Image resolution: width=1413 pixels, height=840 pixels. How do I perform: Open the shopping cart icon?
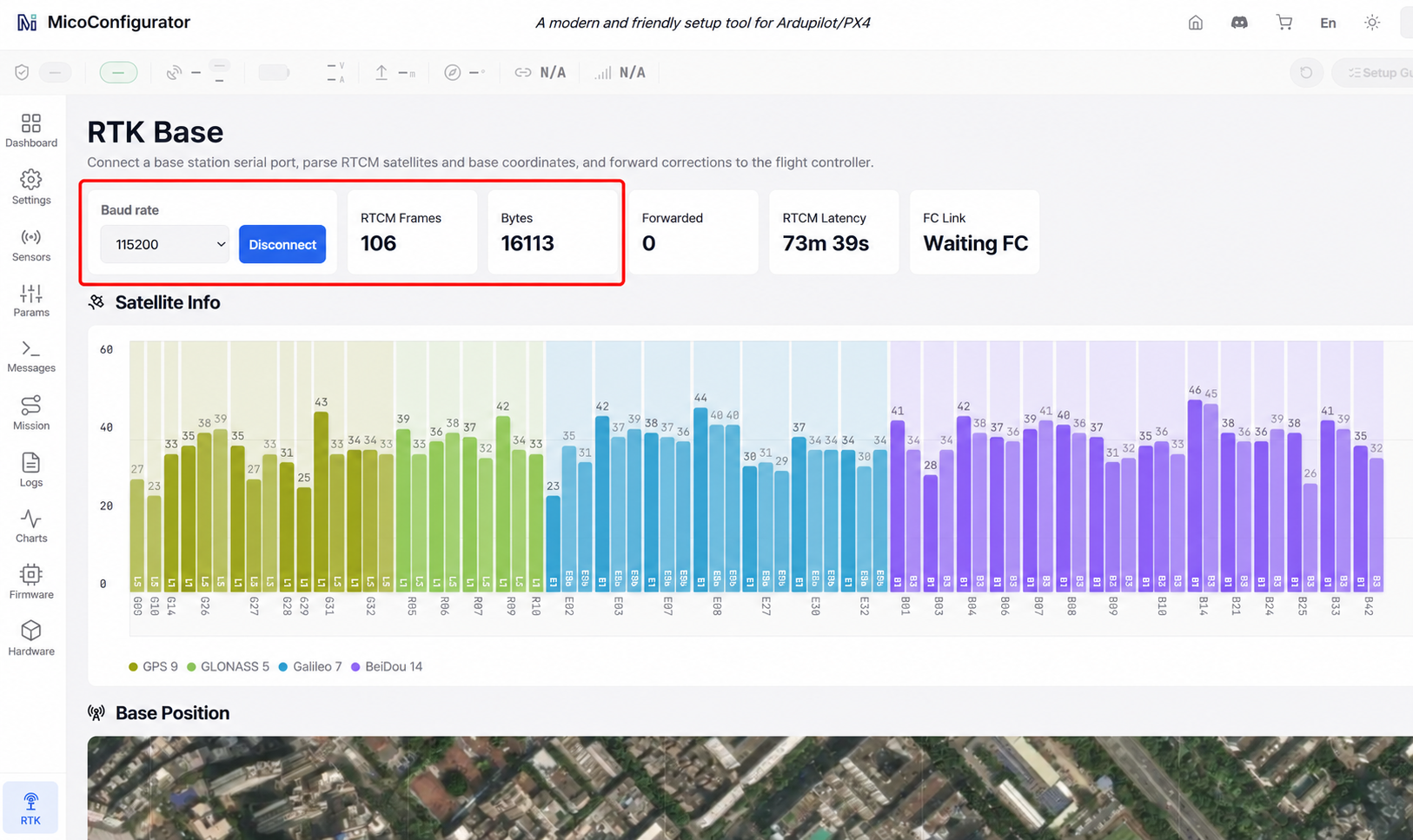click(1284, 23)
